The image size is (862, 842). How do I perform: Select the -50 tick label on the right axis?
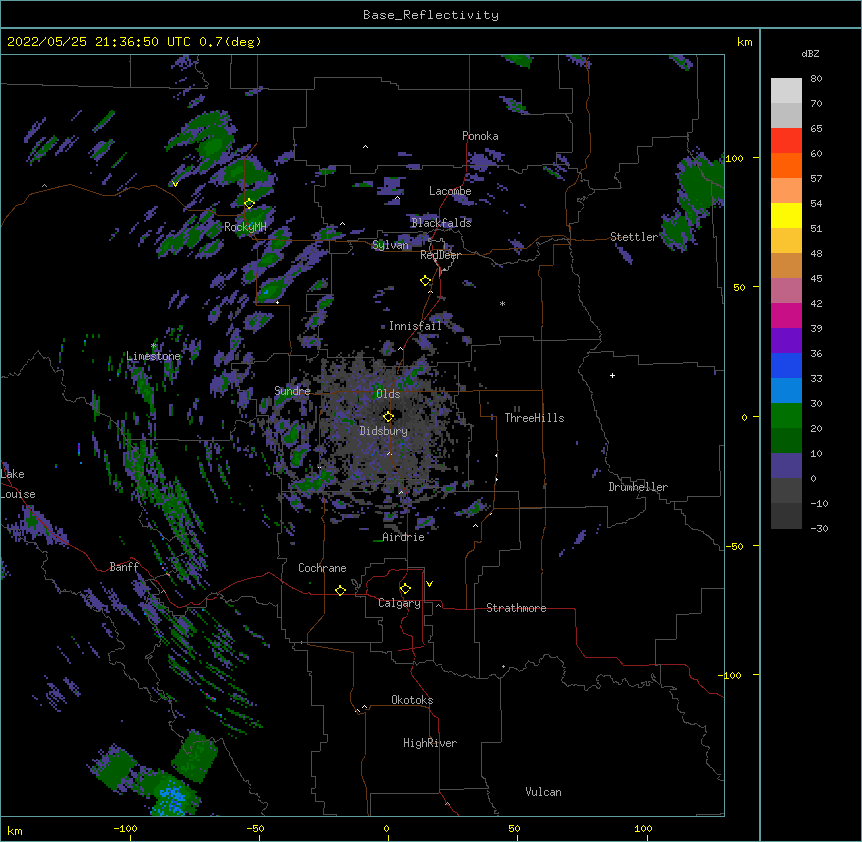tap(734, 546)
